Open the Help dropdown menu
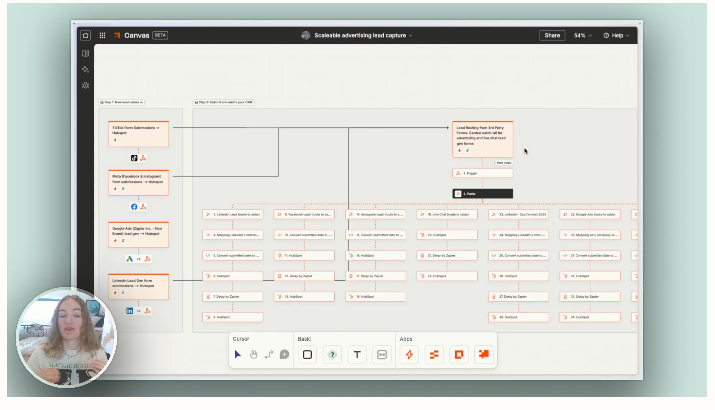The width and height of the screenshot is (715, 410). click(x=616, y=35)
